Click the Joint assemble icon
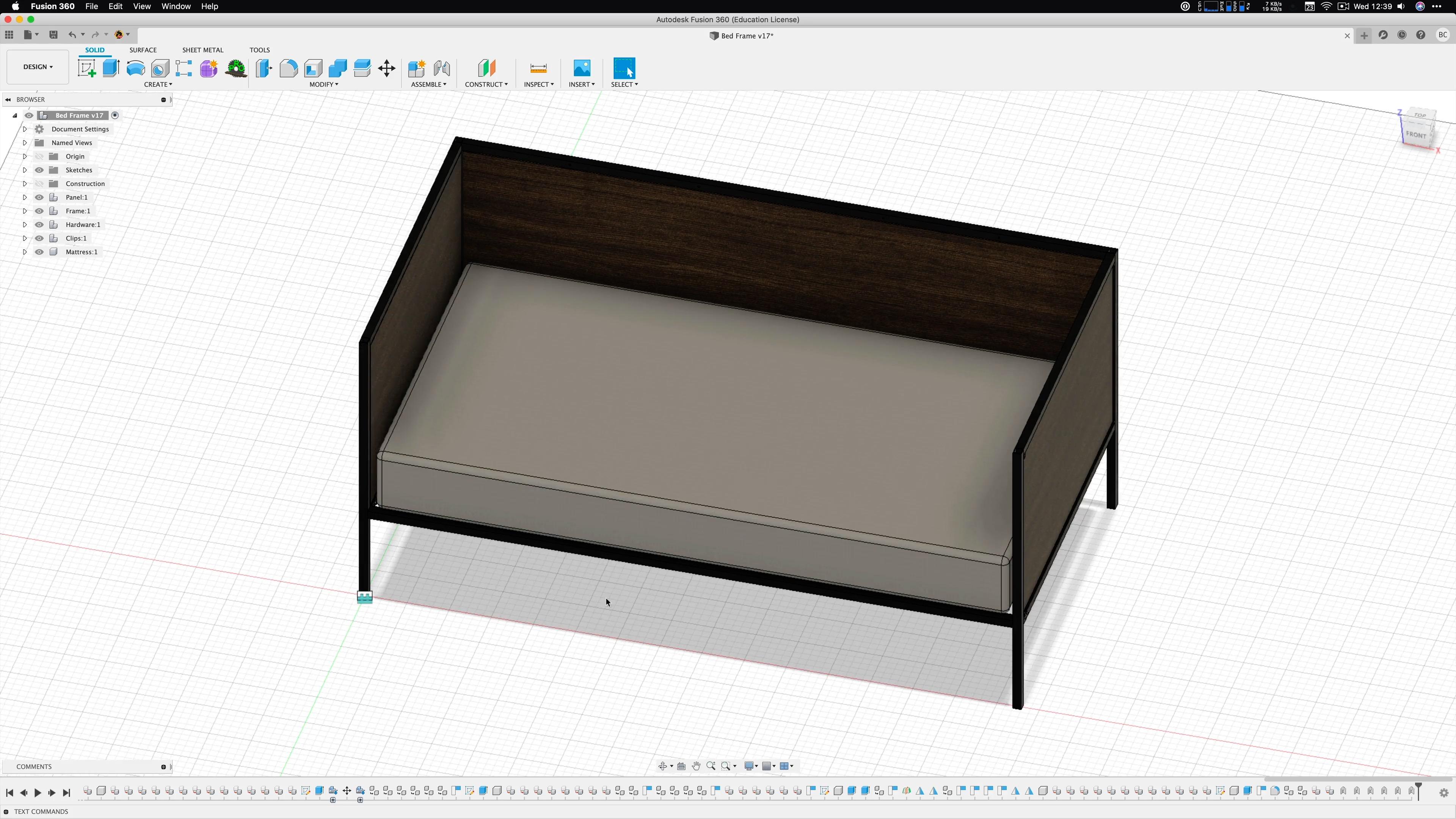Viewport: 1456px width, 819px height. (x=441, y=68)
